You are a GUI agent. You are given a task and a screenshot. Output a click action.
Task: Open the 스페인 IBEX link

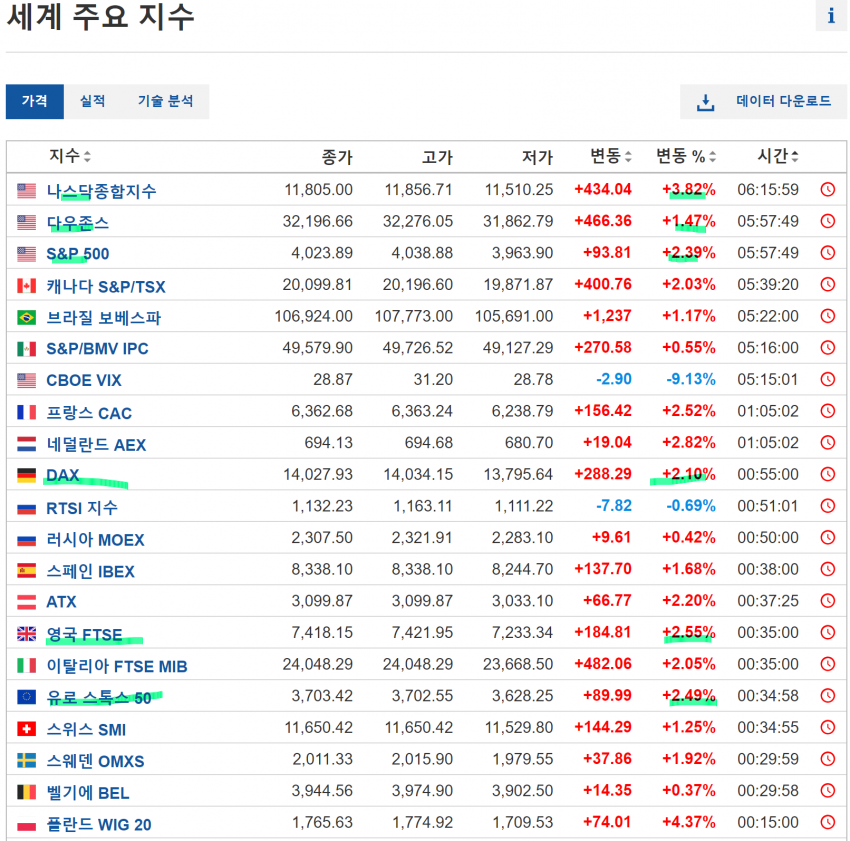91,571
